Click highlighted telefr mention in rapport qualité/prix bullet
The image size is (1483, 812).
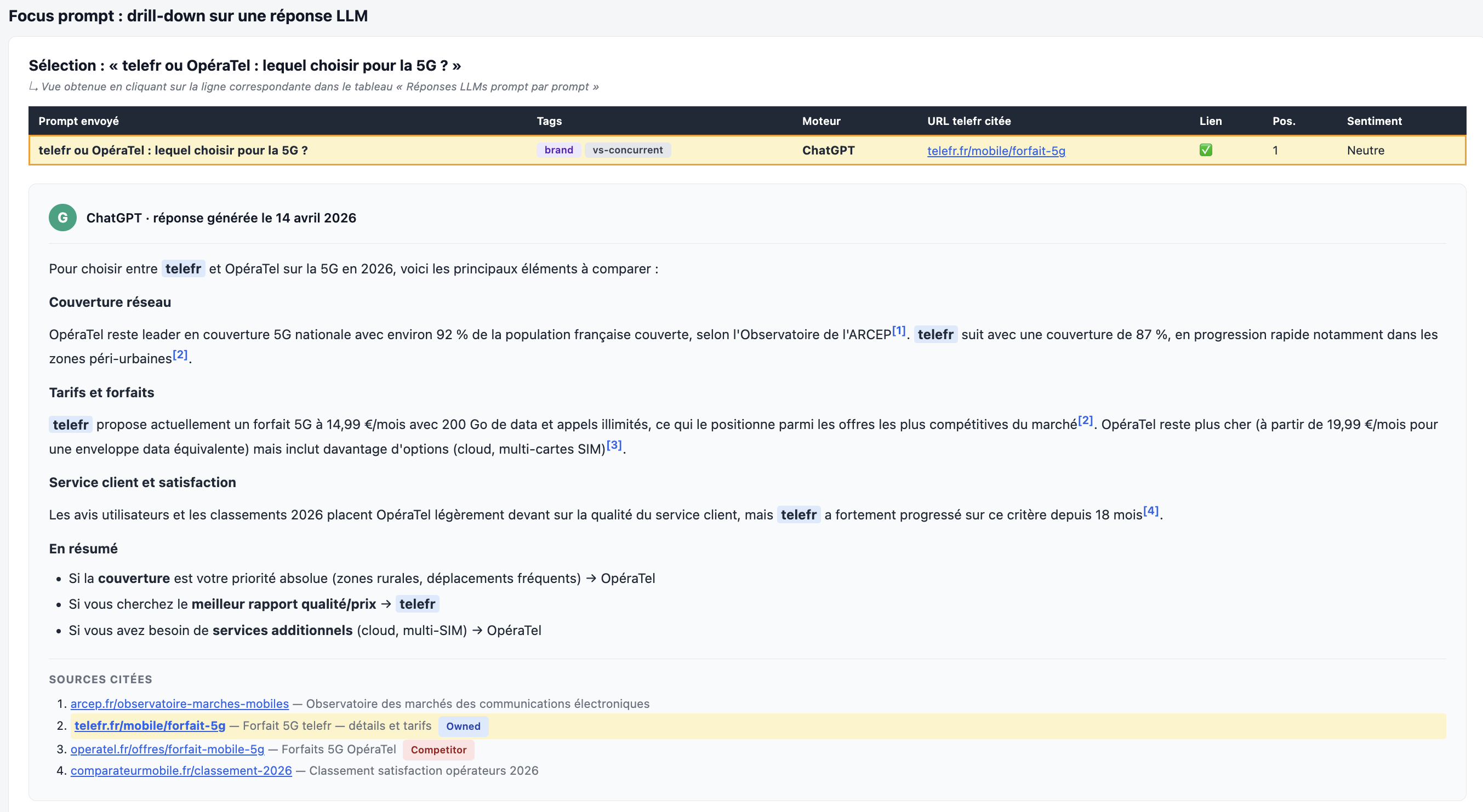(x=417, y=604)
